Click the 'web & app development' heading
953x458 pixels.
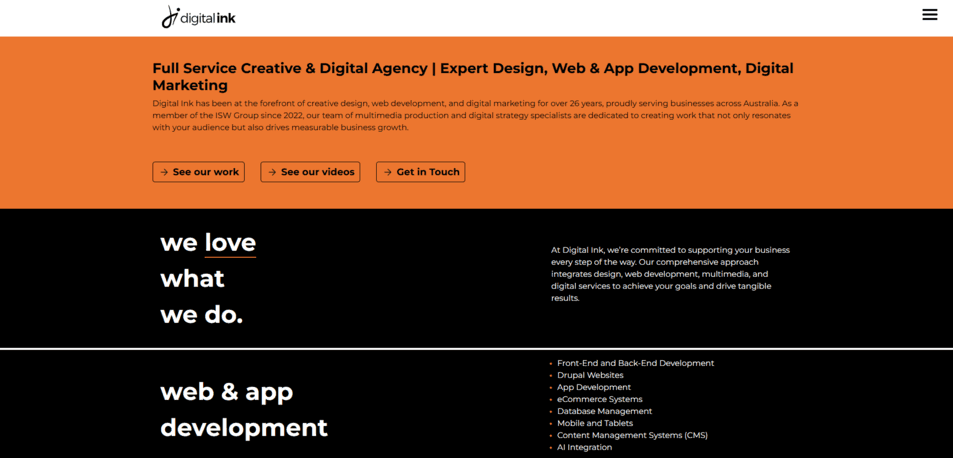[x=244, y=410]
